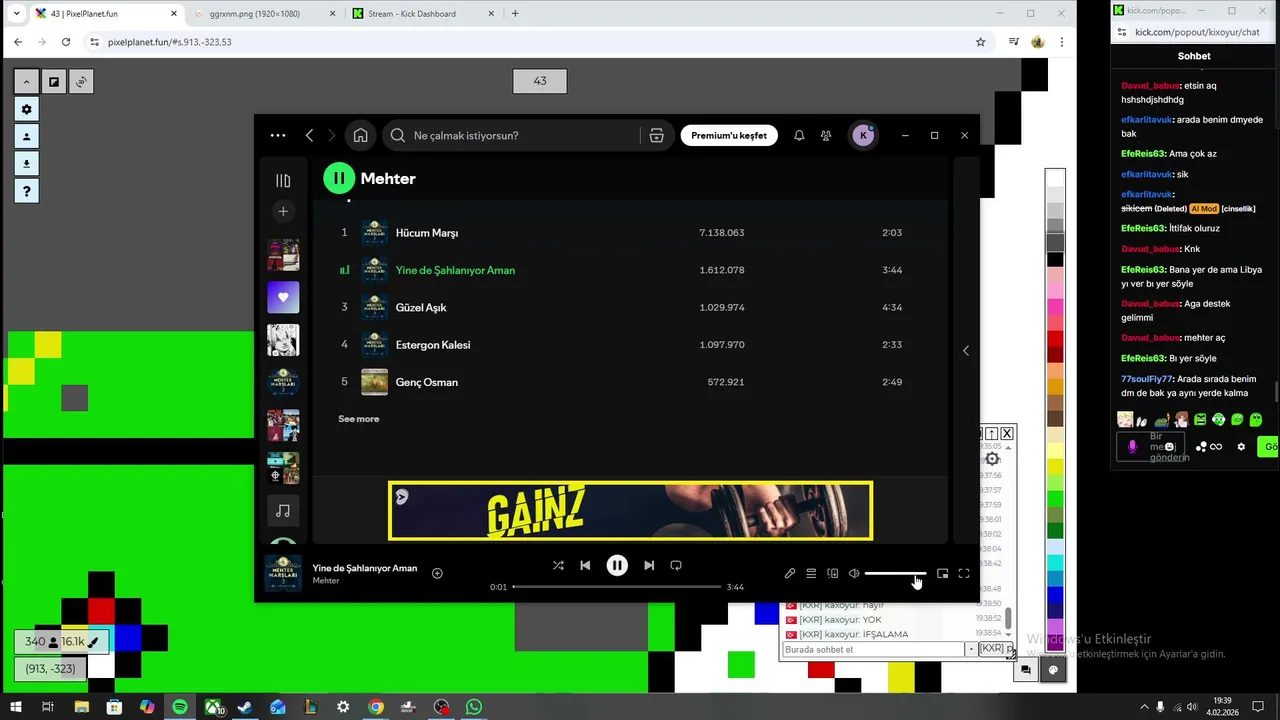Skip to the next track
Image resolution: width=1280 pixels, height=720 pixels.
pos(649,565)
